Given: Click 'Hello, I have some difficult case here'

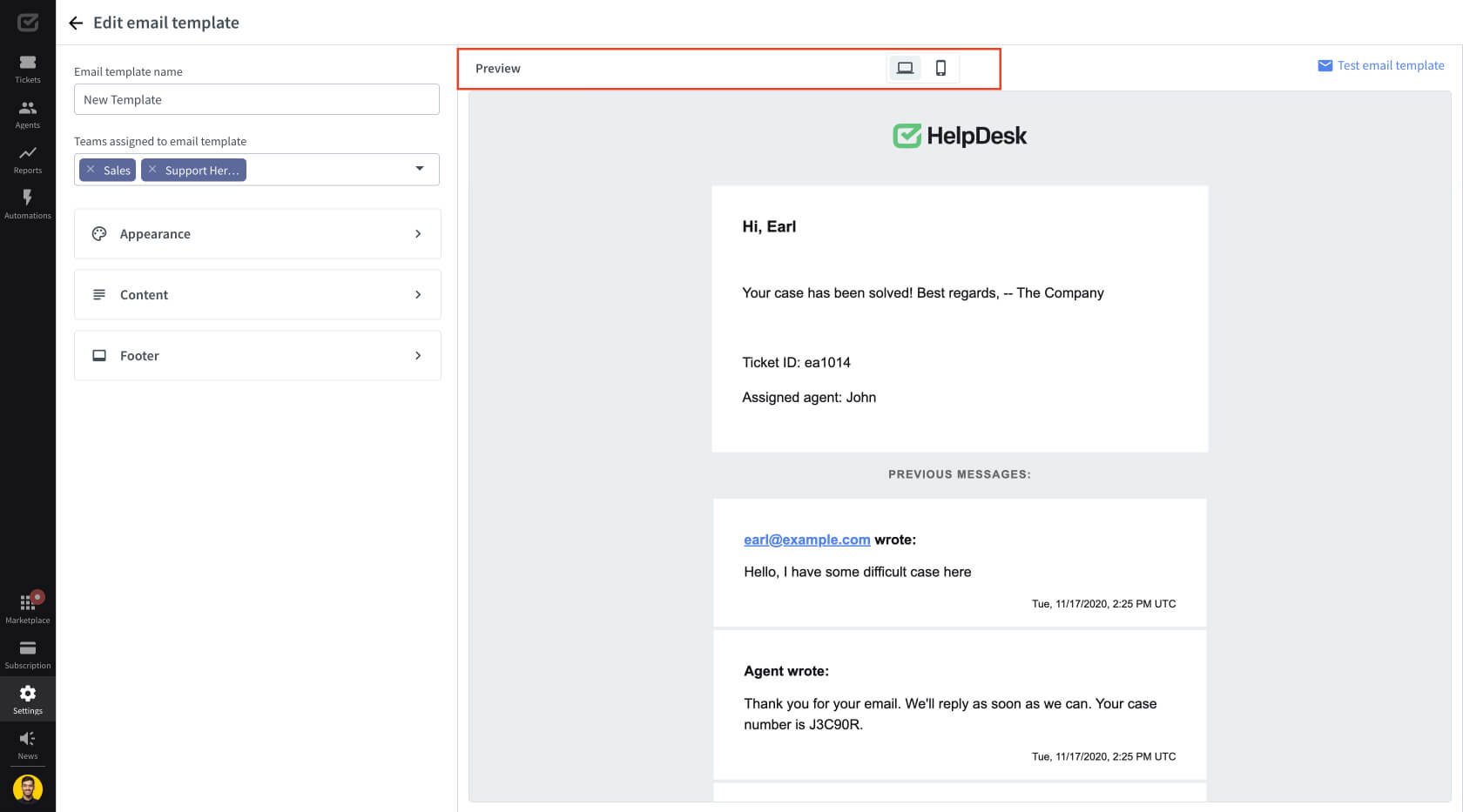Looking at the screenshot, I should pyautogui.click(x=858, y=572).
